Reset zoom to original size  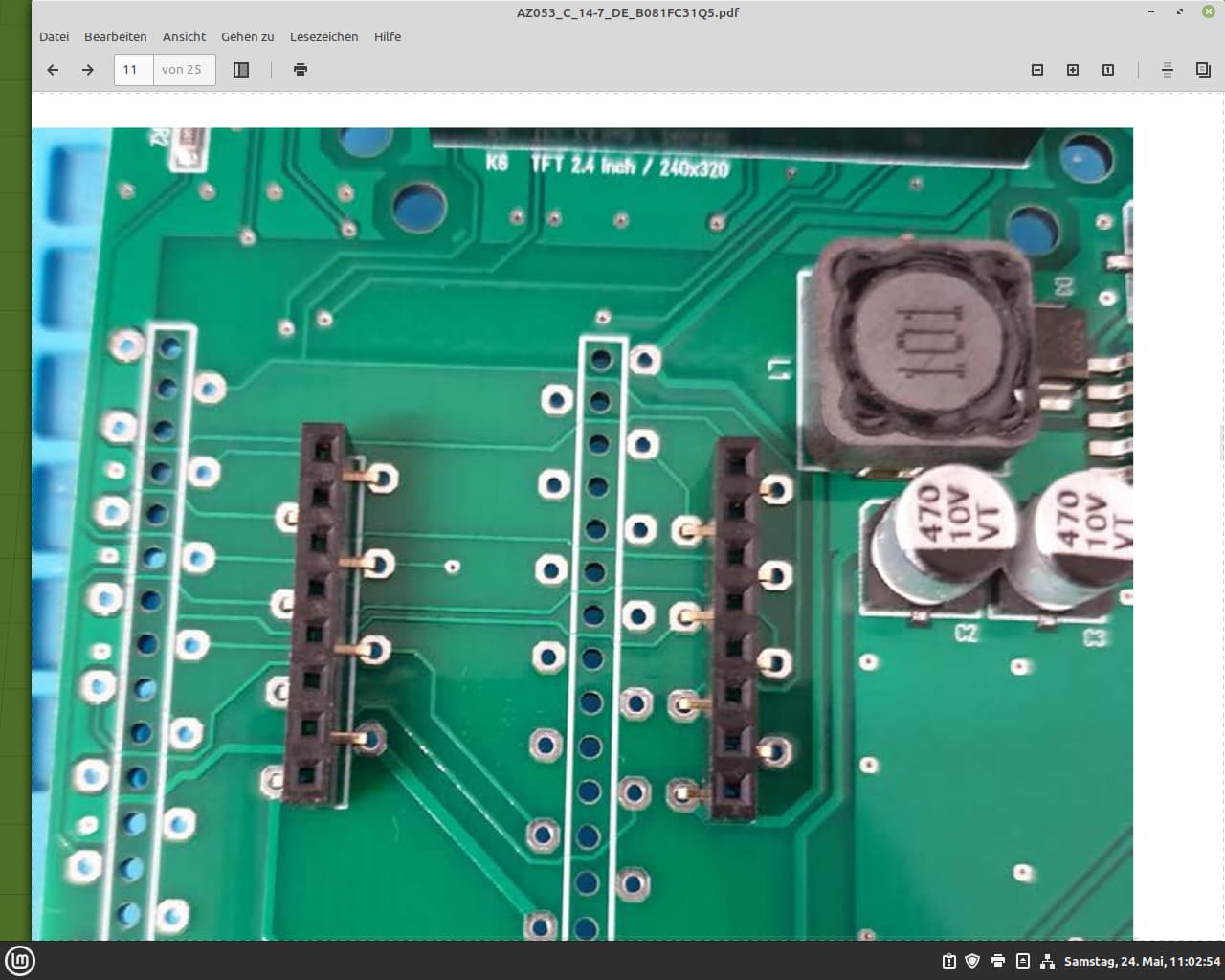1108,70
